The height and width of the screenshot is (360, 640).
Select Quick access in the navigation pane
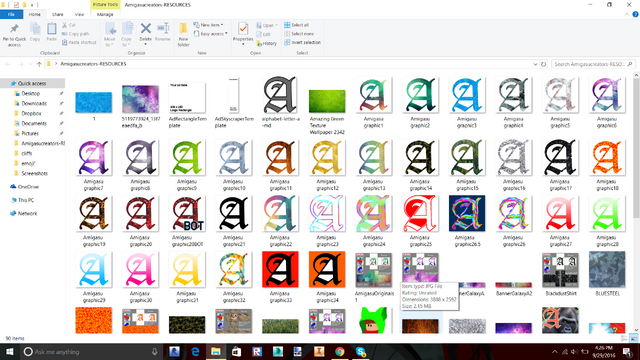(x=32, y=83)
